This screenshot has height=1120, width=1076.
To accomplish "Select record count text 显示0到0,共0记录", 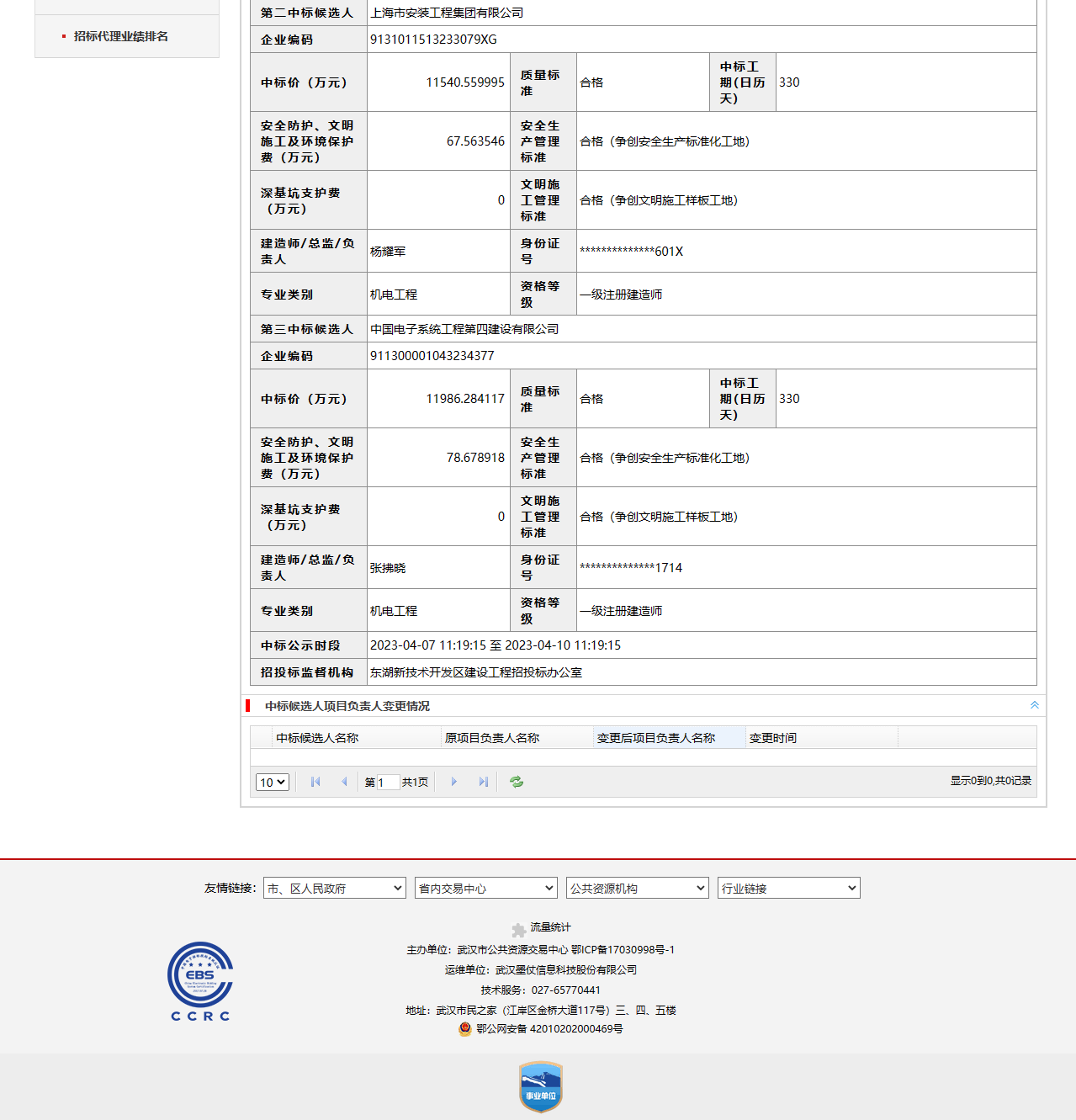I will (x=991, y=781).
